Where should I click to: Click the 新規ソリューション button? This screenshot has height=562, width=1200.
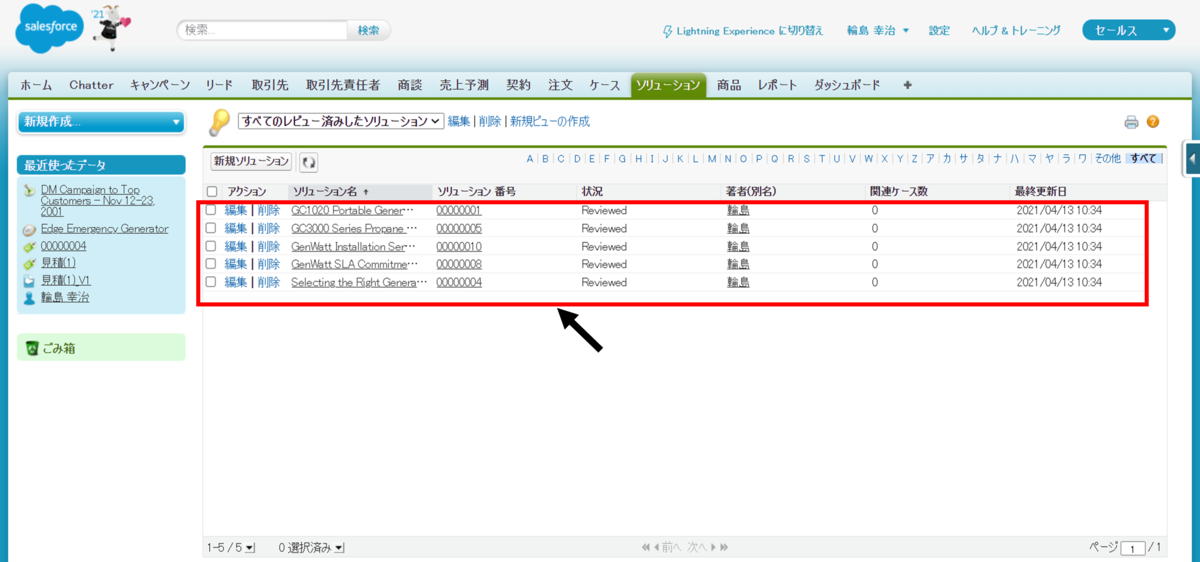point(251,161)
